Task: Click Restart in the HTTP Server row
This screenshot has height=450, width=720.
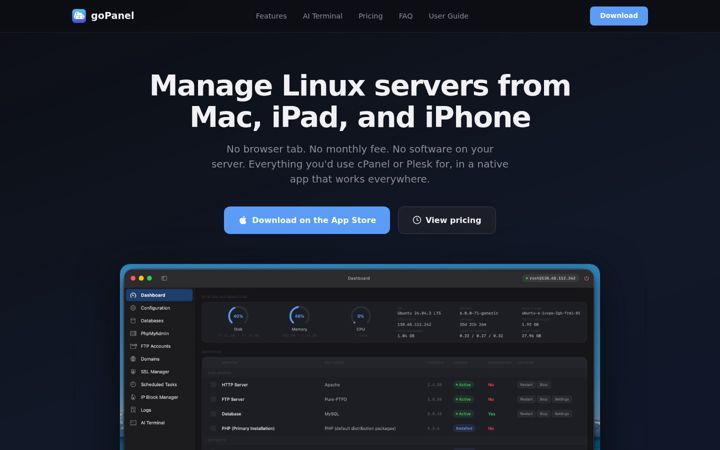Action: [526, 385]
